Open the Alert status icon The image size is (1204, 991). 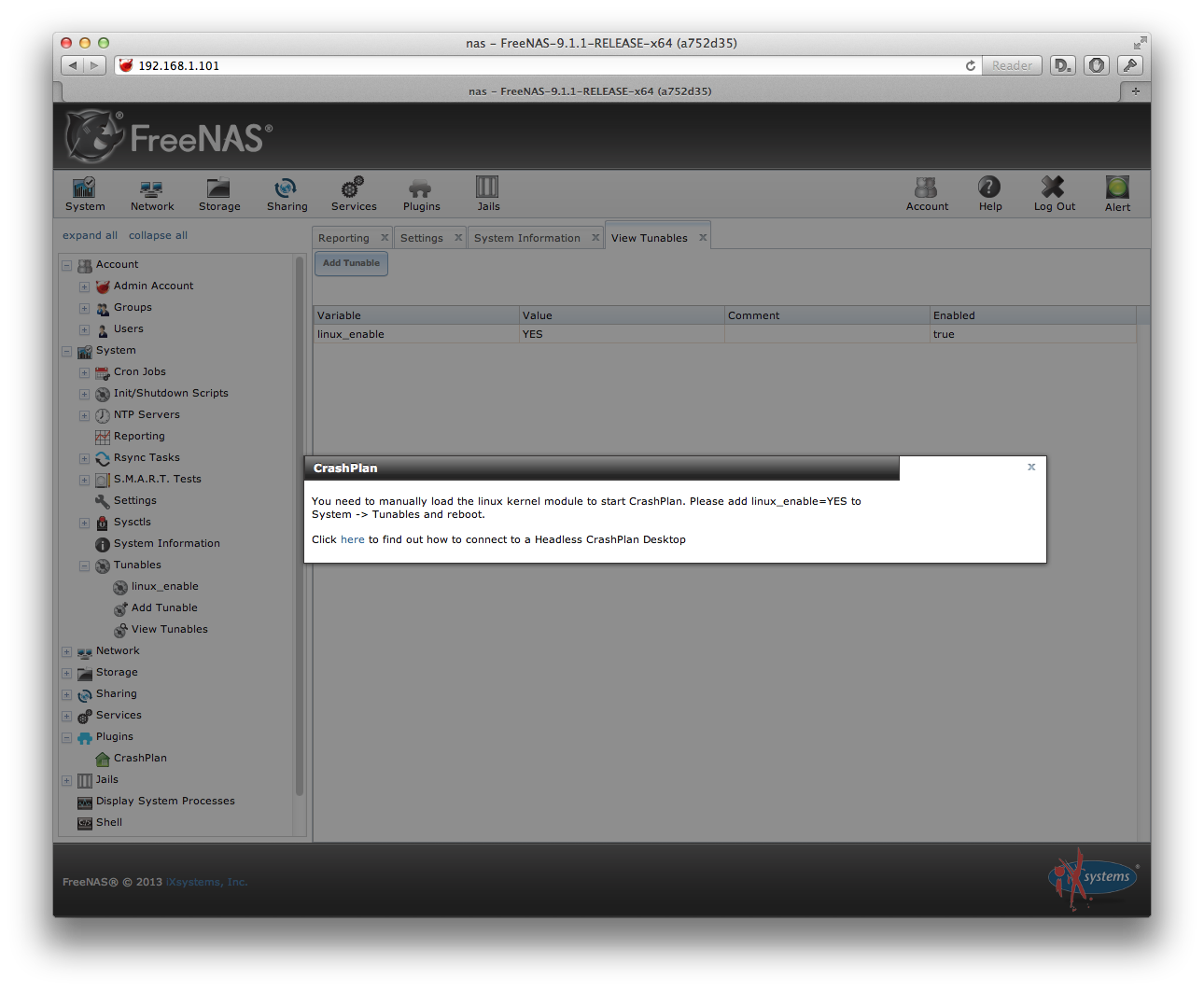click(x=1117, y=194)
